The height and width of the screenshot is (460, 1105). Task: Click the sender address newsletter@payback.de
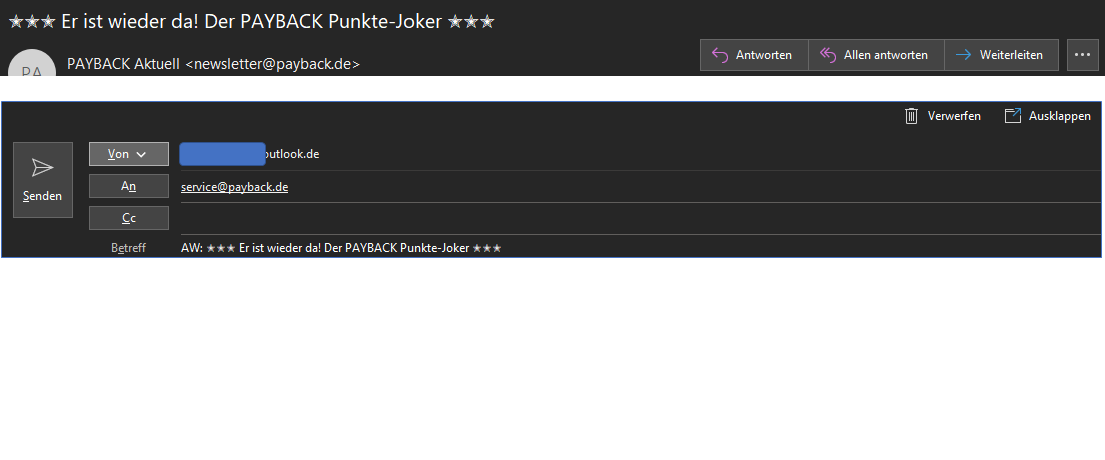(x=273, y=64)
